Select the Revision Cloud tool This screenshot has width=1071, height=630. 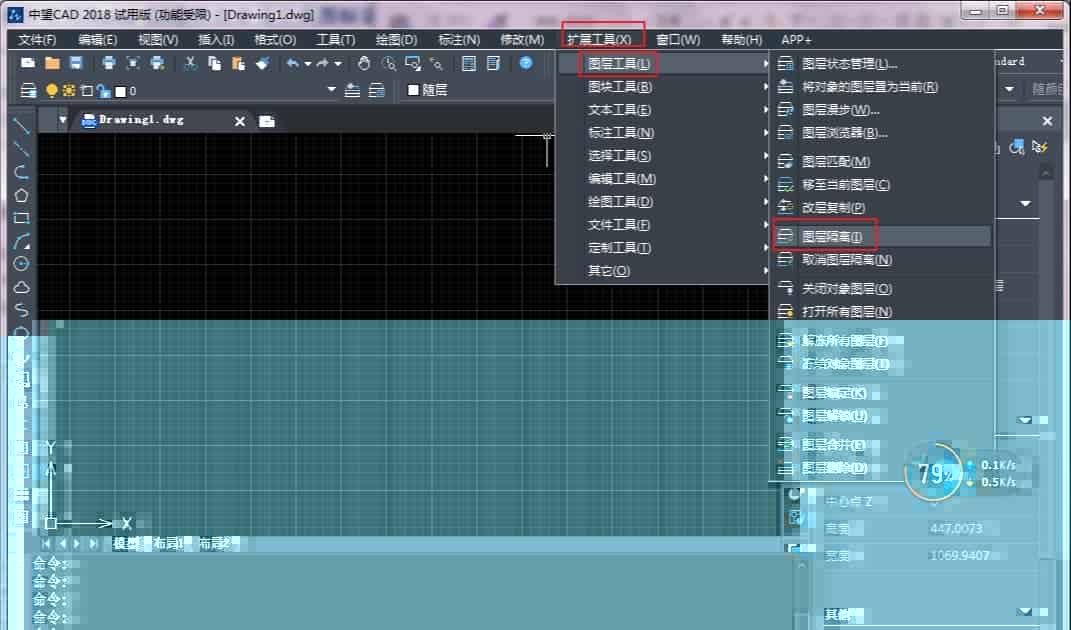21,287
